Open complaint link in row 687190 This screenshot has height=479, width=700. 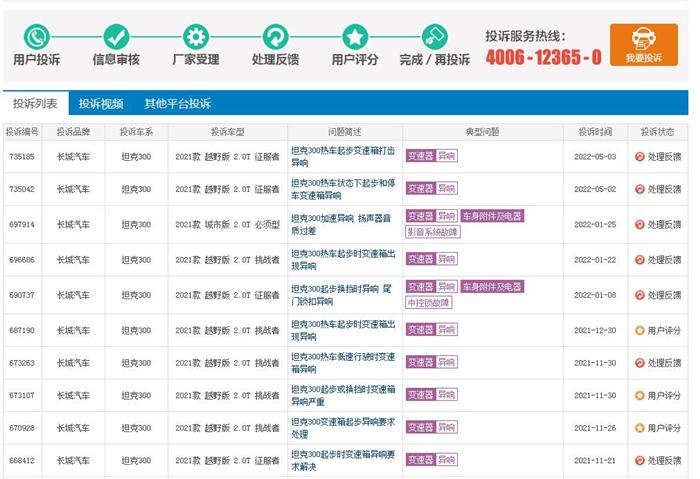tap(343, 330)
